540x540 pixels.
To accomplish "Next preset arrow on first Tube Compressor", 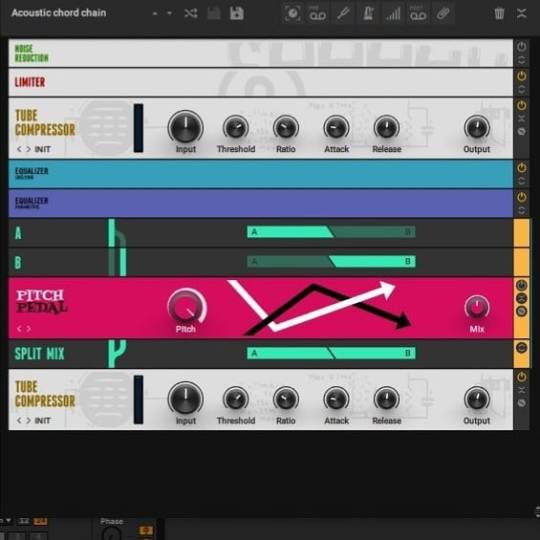I will click(x=28, y=149).
